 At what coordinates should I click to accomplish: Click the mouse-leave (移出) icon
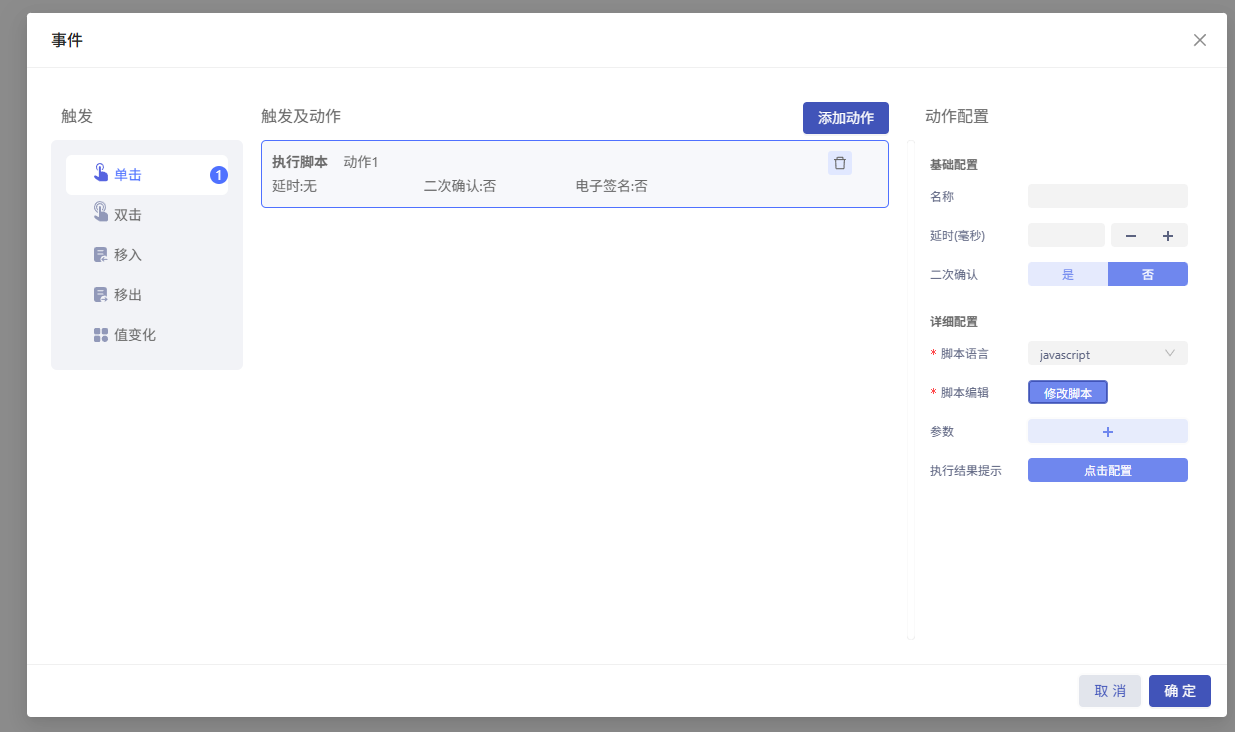tap(100, 295)
